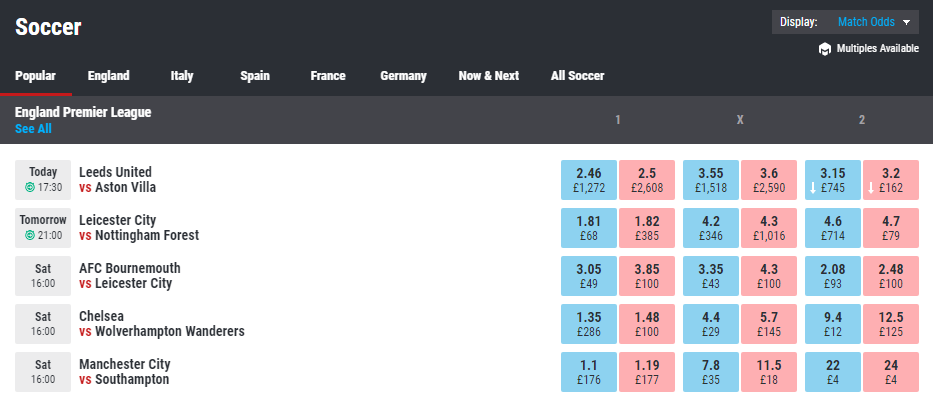
Task: Switch to the Italy tab
Action: (181, 76)
